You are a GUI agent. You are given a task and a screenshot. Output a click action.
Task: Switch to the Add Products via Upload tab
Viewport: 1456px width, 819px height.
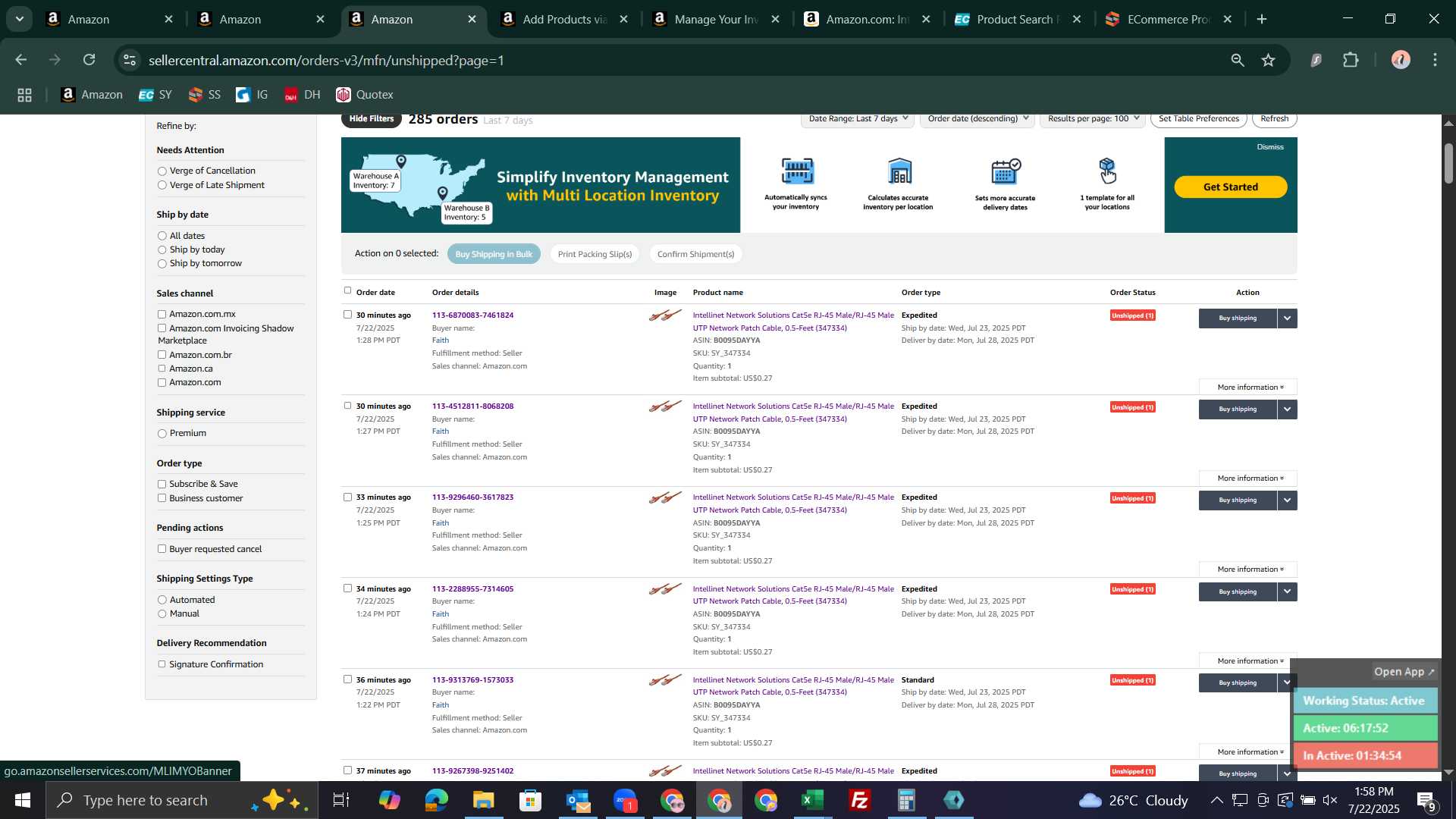pos(564,19)
